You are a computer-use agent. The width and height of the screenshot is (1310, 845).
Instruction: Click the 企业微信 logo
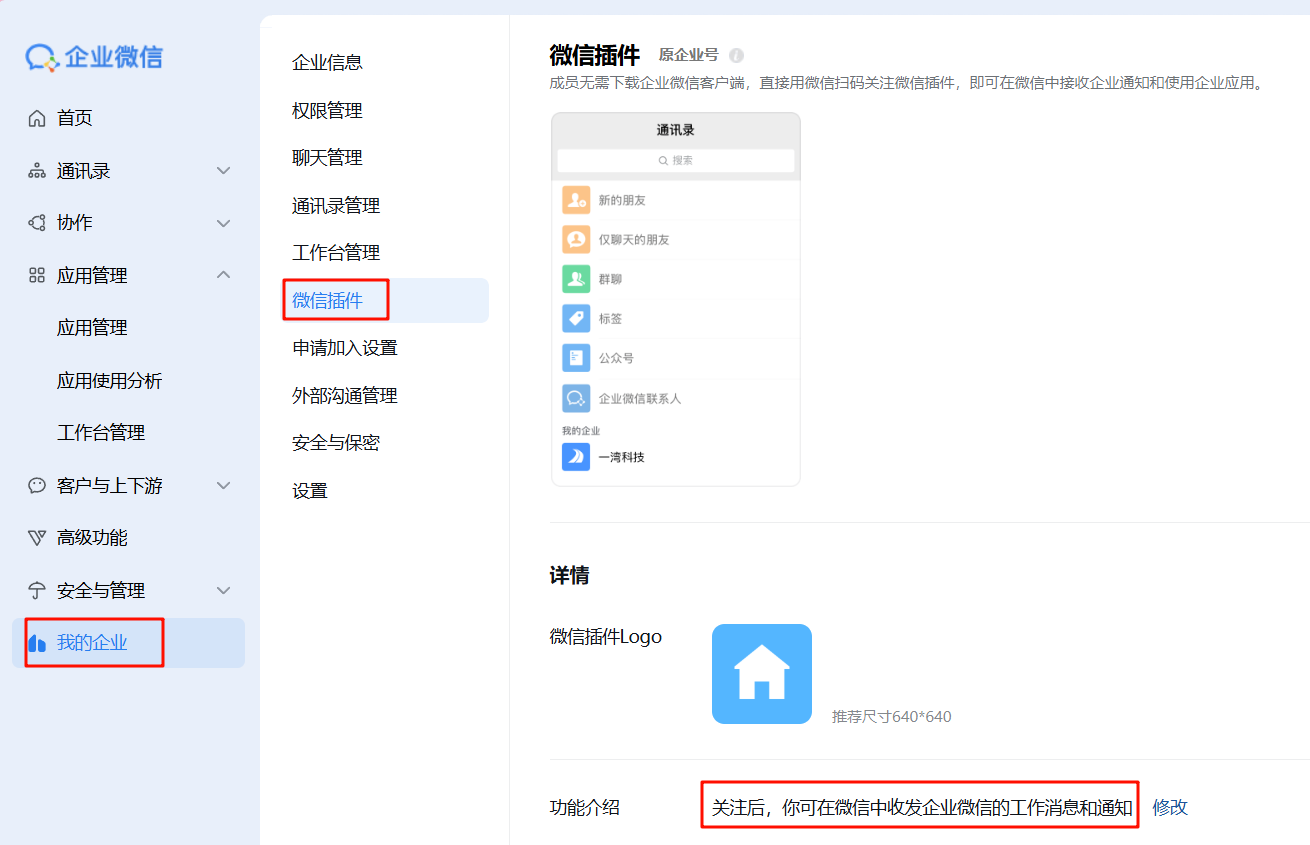[x=94, y=57]
